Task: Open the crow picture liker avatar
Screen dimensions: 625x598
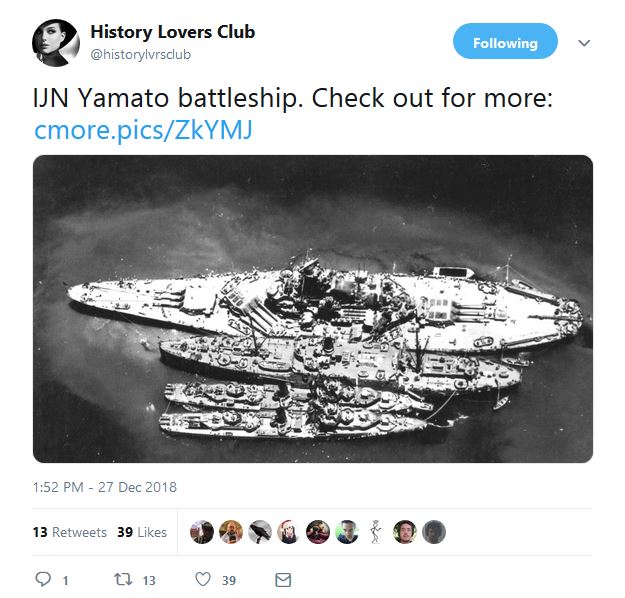Action: 259,532
